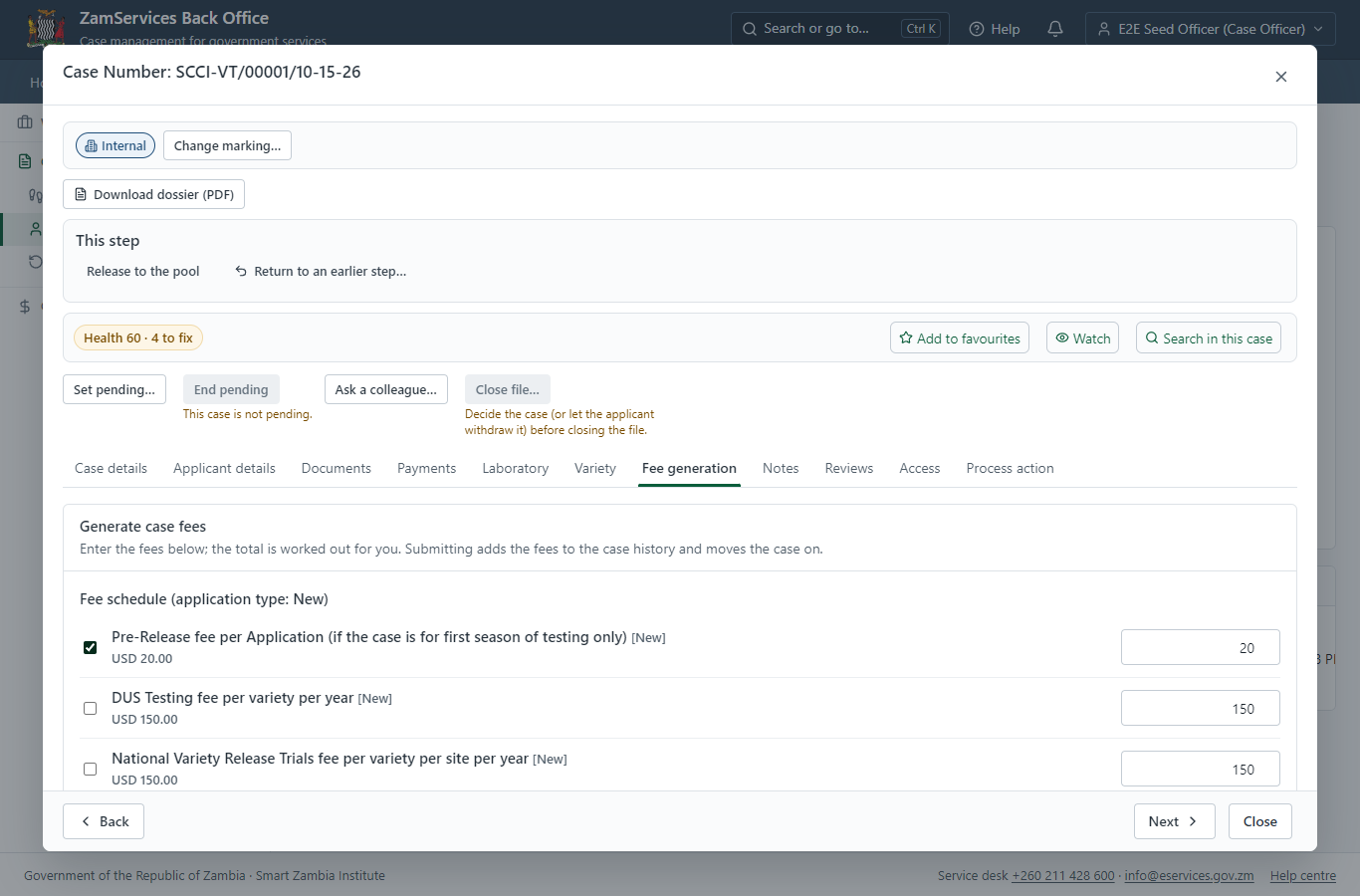Edit Pre-Release fee amount field
The height and width of the screenshot is (896, 1360).
click(1201, 647)
